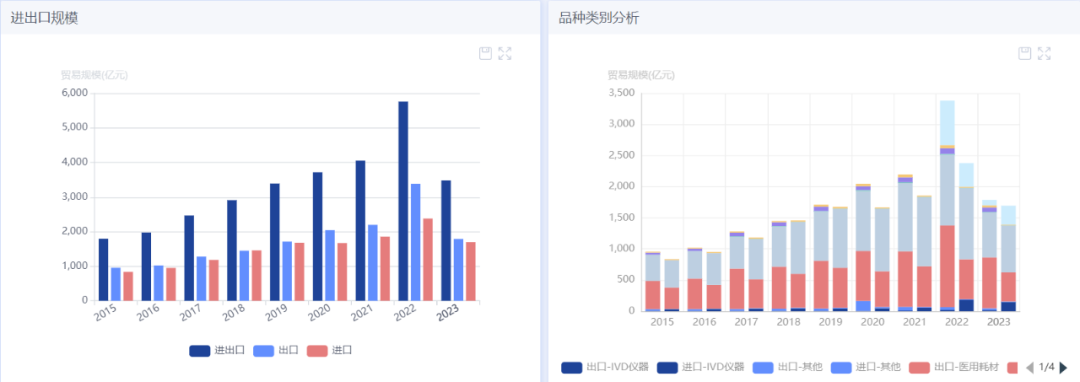
Task: Expand the 品种类别分析 chart to fullscreen
Action: tap(1044, 54)
